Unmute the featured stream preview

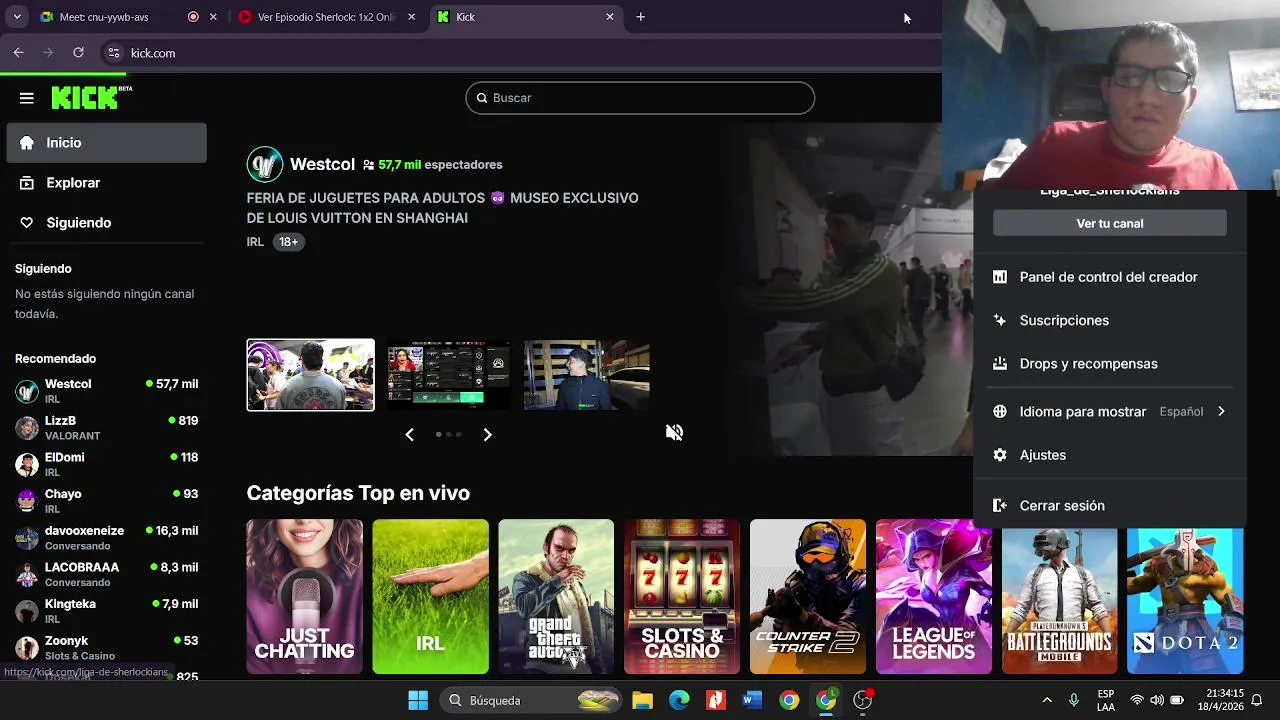click(x=675, y=432)
